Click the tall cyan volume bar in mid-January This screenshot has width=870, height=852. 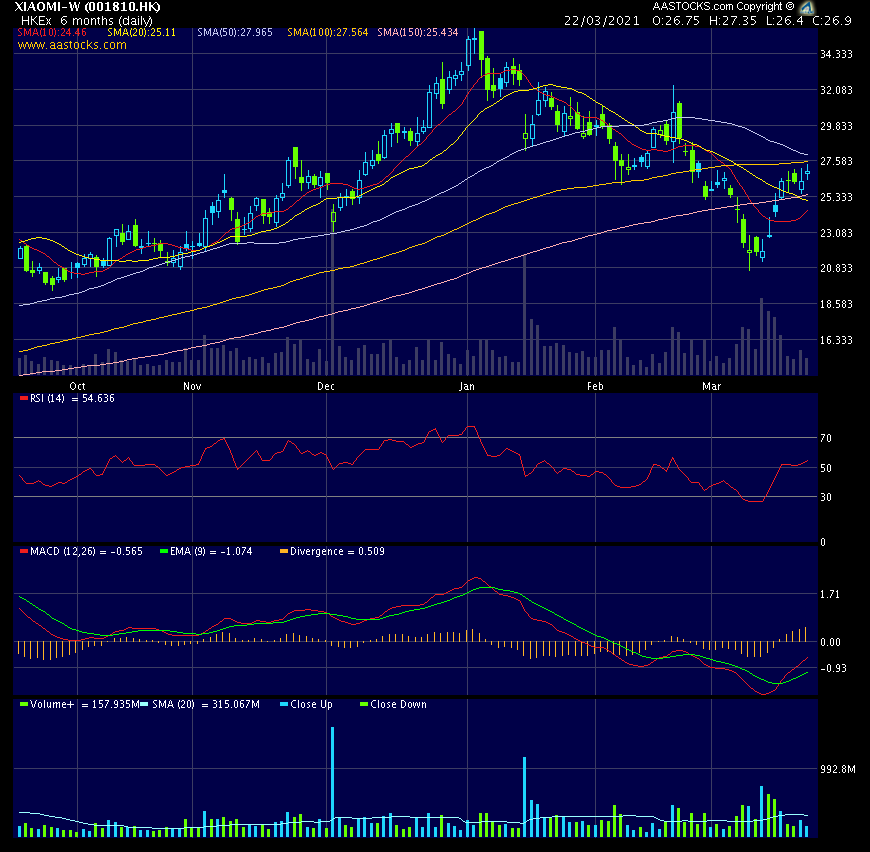pos(524,797)
